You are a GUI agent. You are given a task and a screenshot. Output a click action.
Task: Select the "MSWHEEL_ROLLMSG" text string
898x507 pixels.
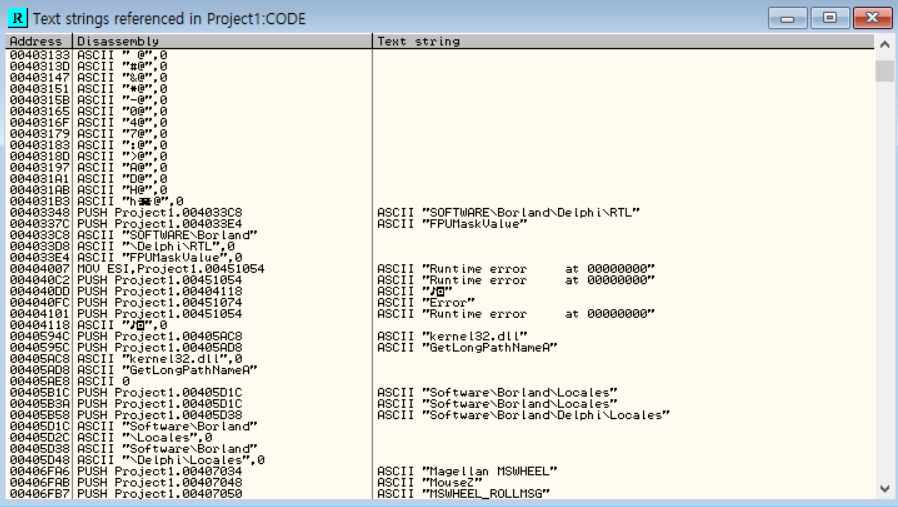(463, 494)
